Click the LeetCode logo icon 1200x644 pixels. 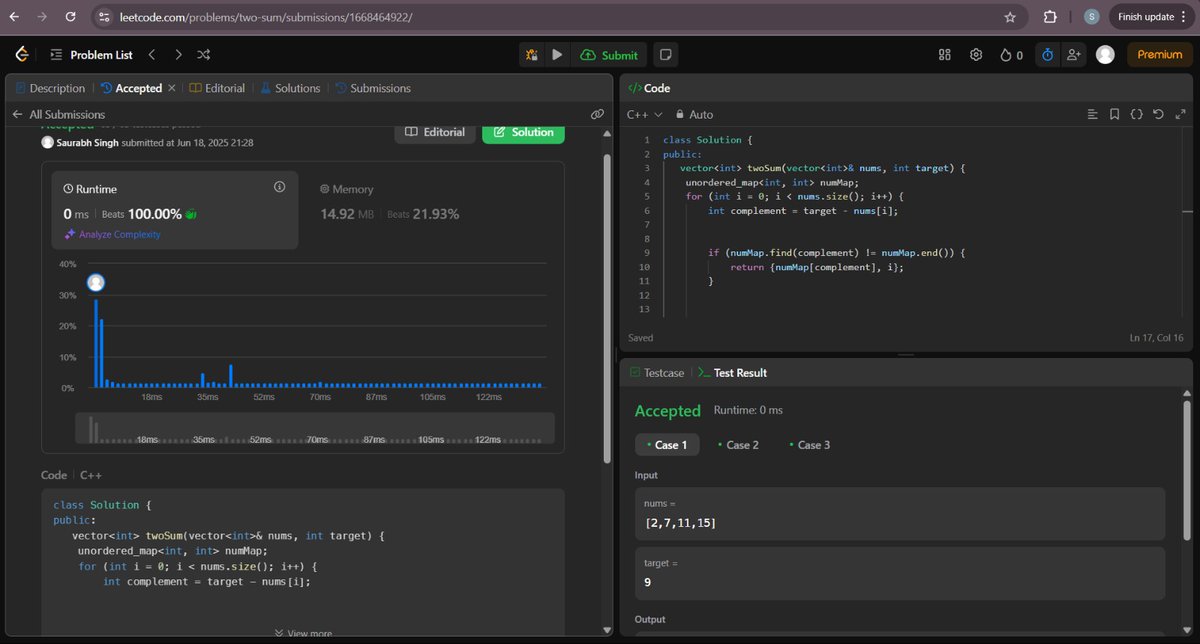tap(21, 55)
